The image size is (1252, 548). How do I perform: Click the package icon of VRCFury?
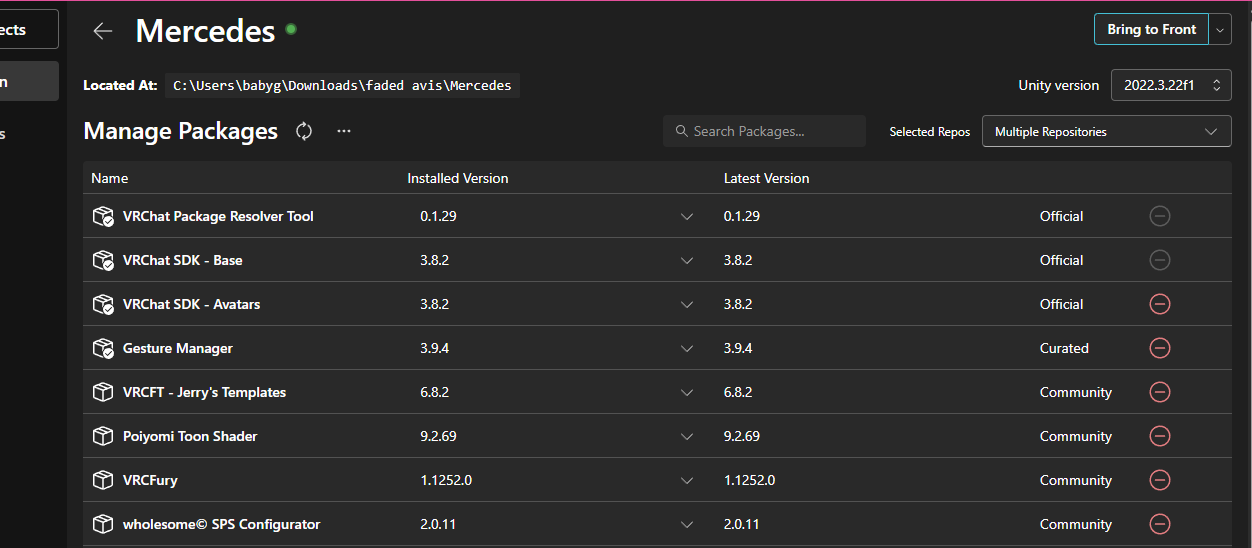click(103, 480)
